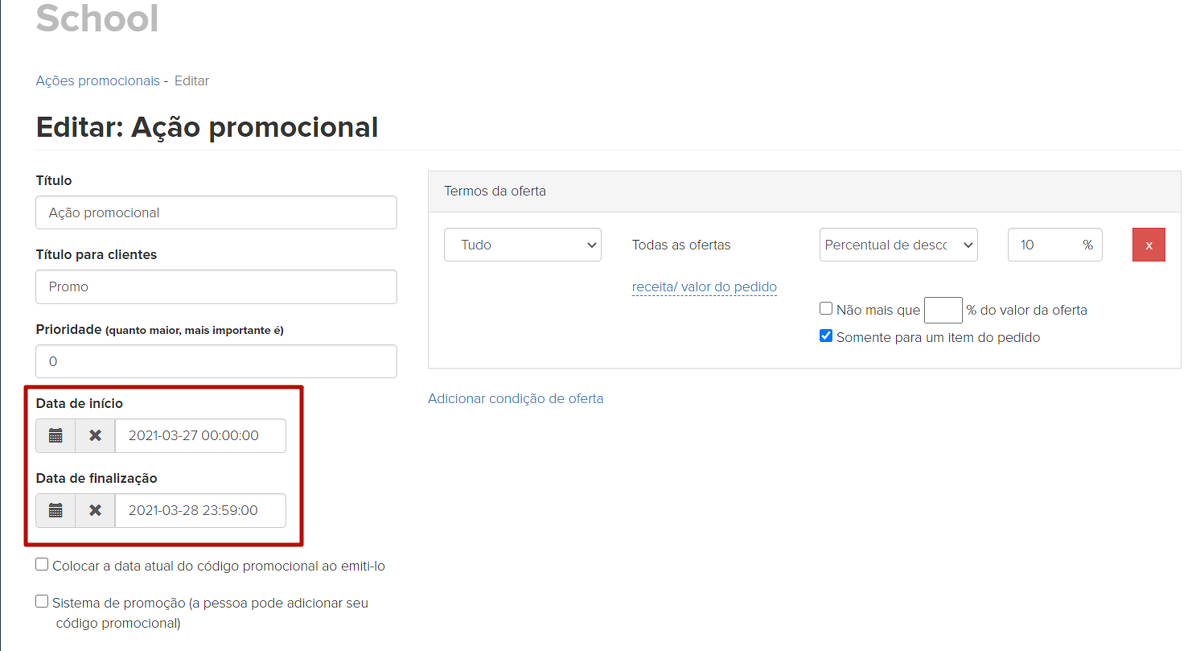Uncheck 'Somente para um item do pedido'
1200x651 pixels.
click(x=826, y=336)
